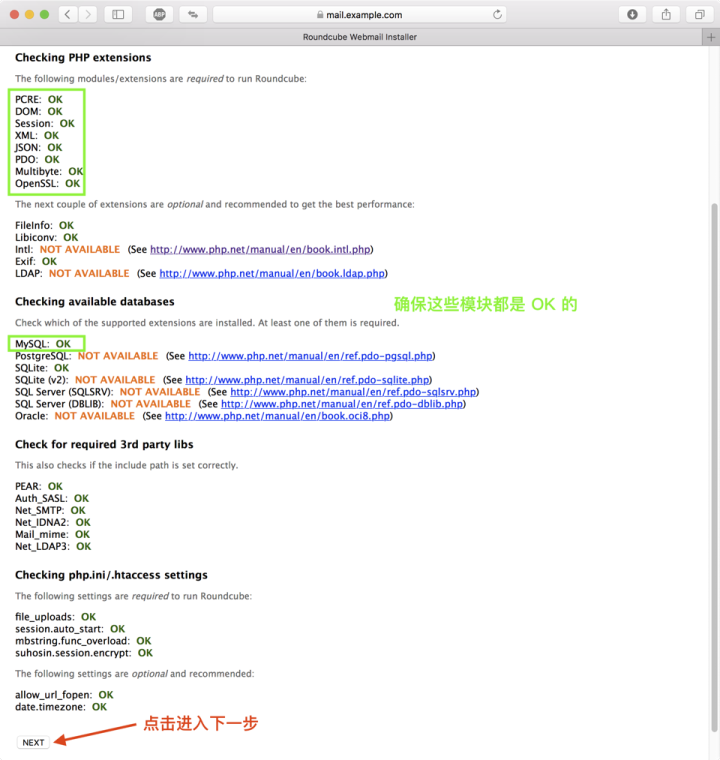Viewport: 720px width, 760px height.
Task: Open the ref.pdo-sqlsrv.php link
Action: click(354, 392)
